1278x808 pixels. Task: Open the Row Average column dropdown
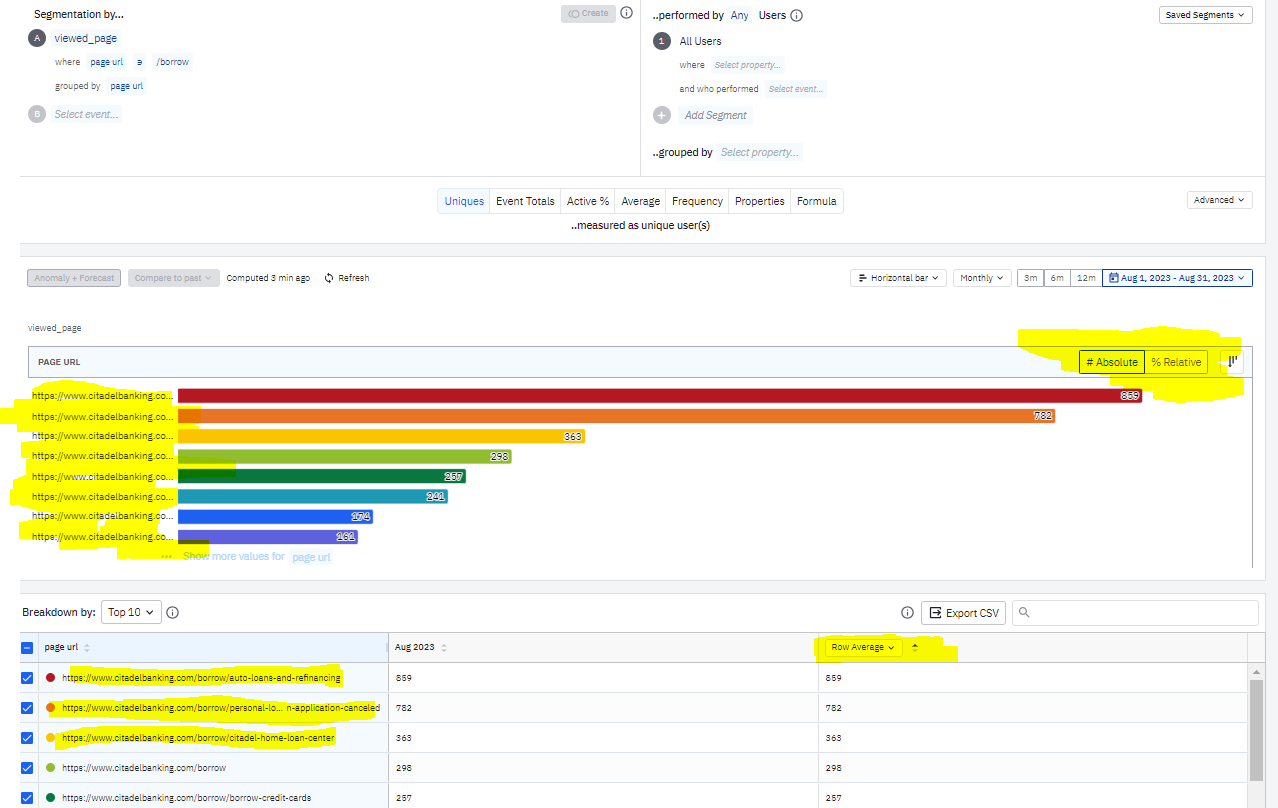(863, 647)
